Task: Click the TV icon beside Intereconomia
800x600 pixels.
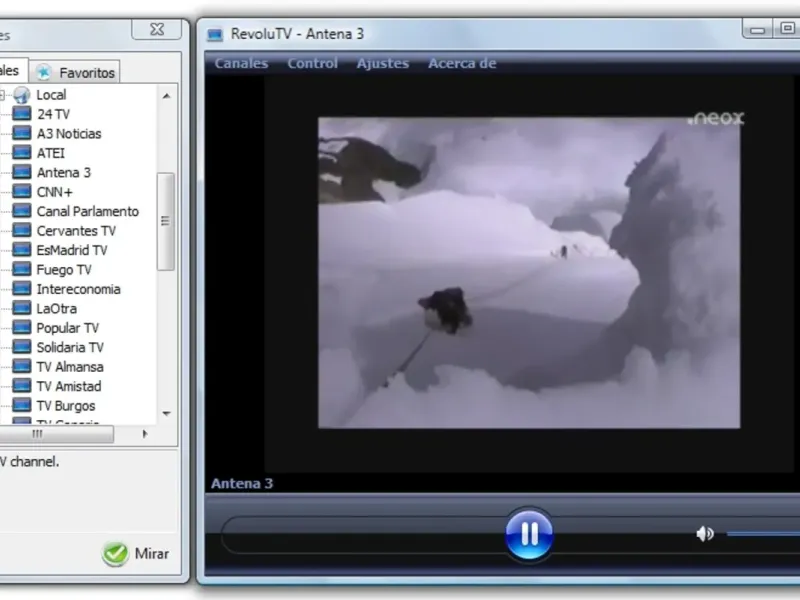Action: coord(21,288)
